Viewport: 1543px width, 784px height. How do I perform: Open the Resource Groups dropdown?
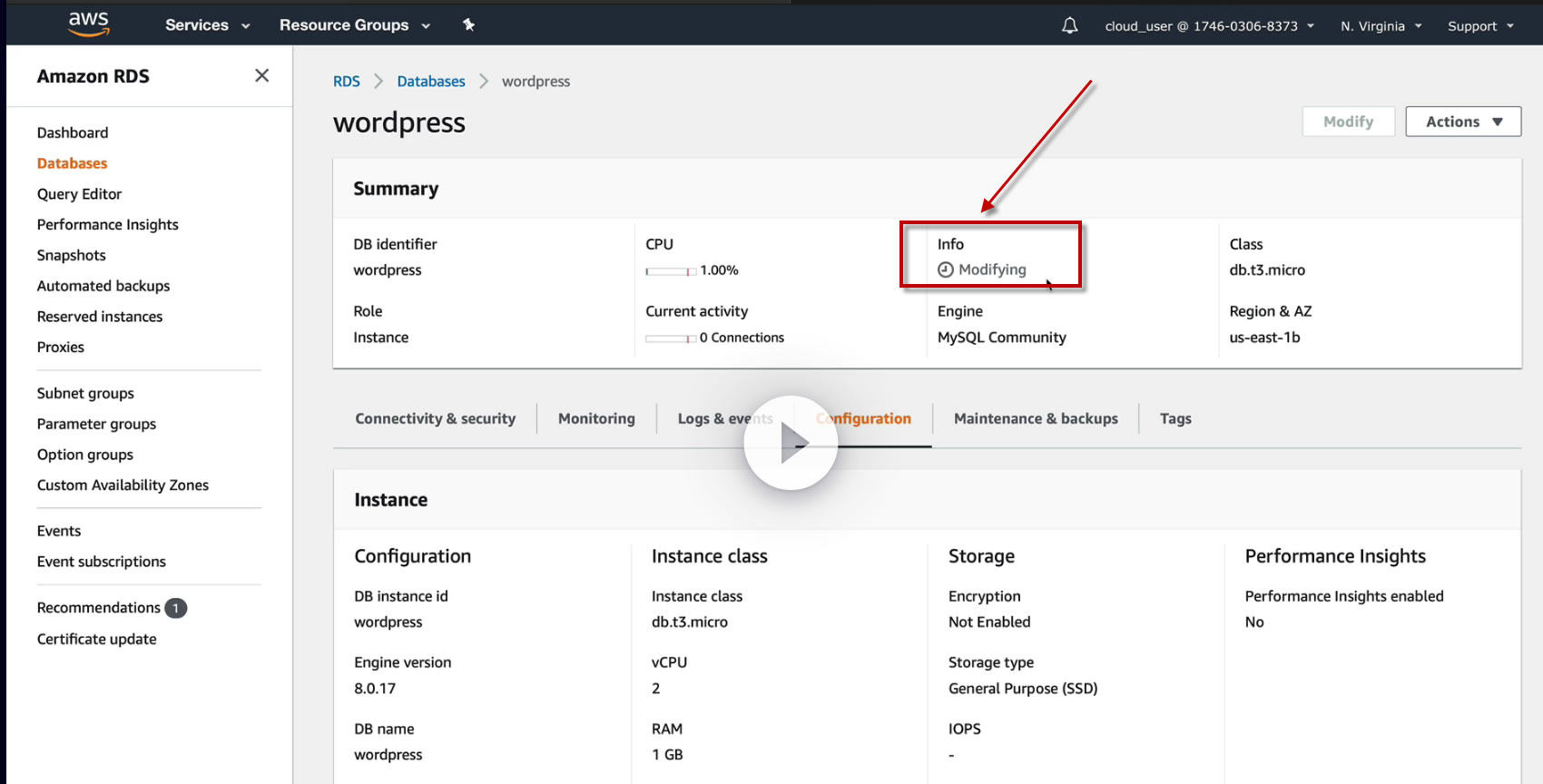[354, 25]
